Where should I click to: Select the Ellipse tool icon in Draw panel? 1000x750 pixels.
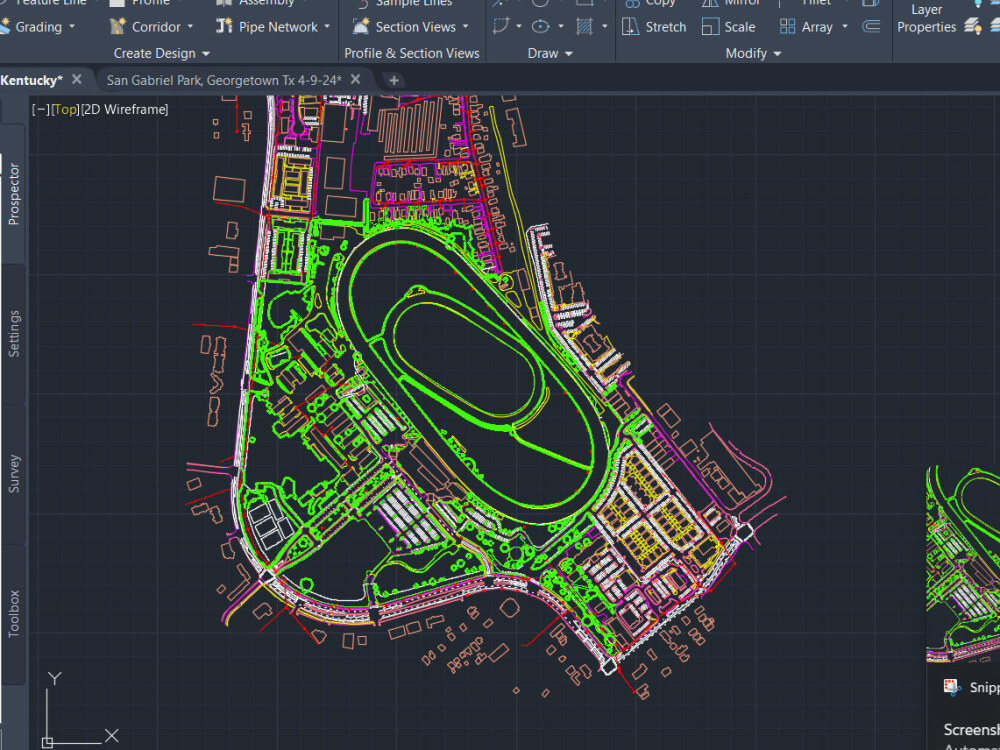pyautogui.click(x=540, y=26)
